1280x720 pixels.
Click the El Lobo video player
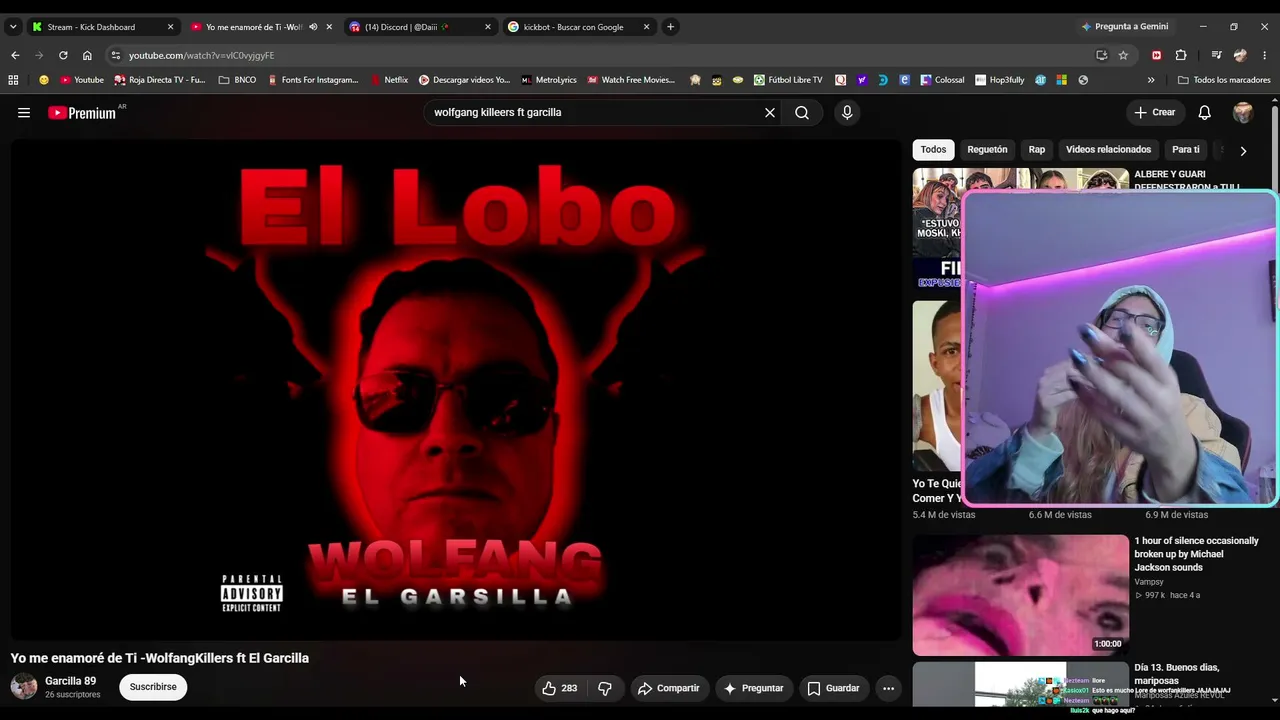click(456, 389)
